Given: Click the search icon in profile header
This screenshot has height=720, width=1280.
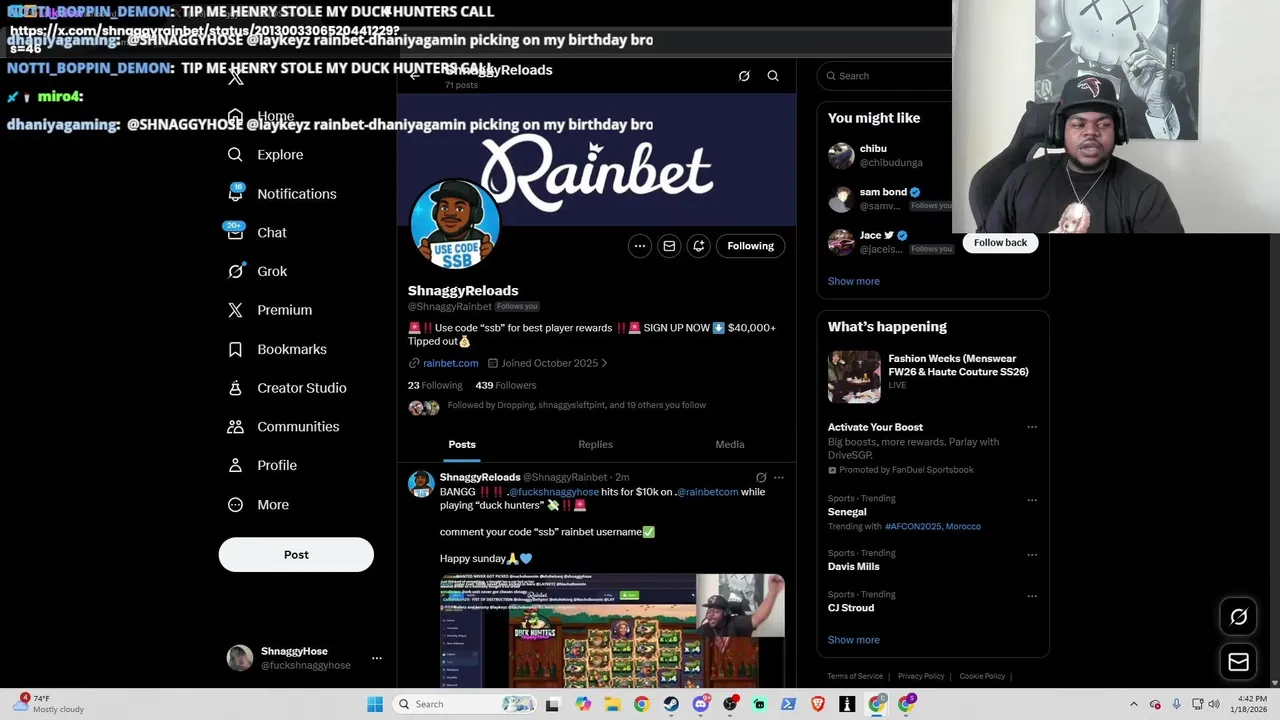Looking at the screenshot, I should (x=773, y=76).
